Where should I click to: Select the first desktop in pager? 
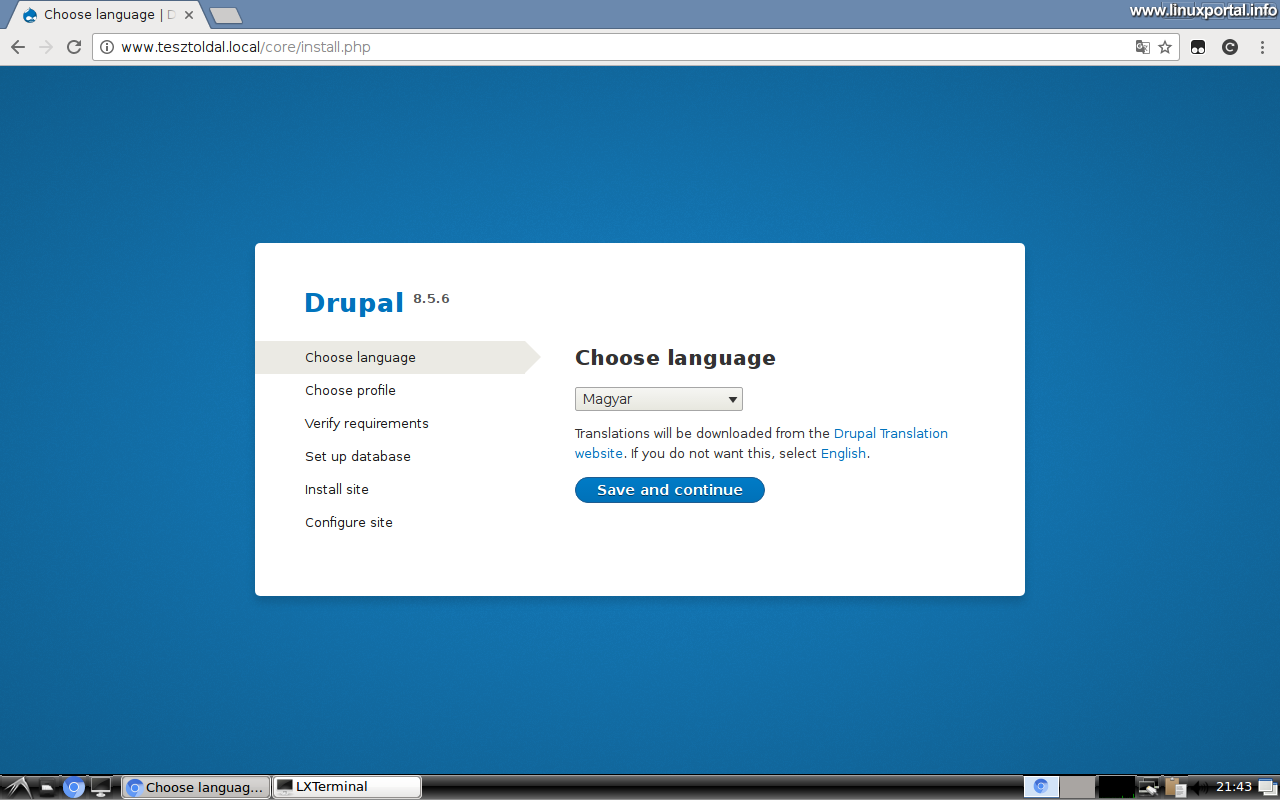(1041, 787)
